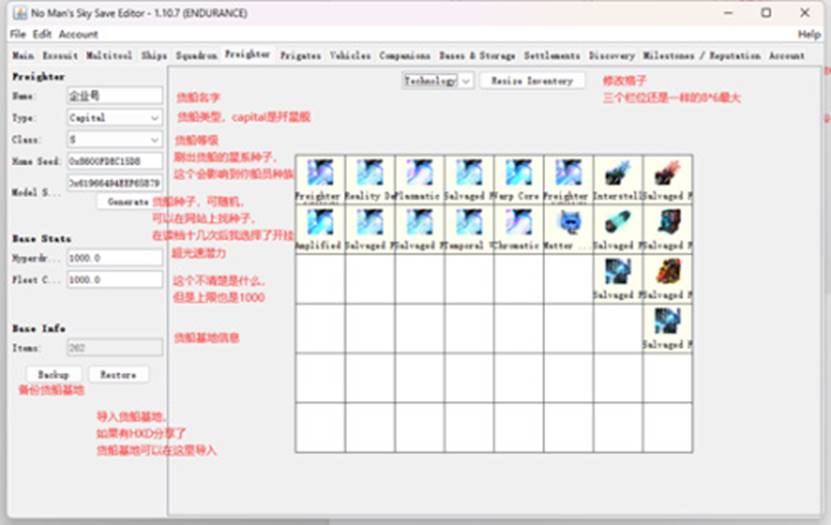Switch to the Companions tab

404,55
